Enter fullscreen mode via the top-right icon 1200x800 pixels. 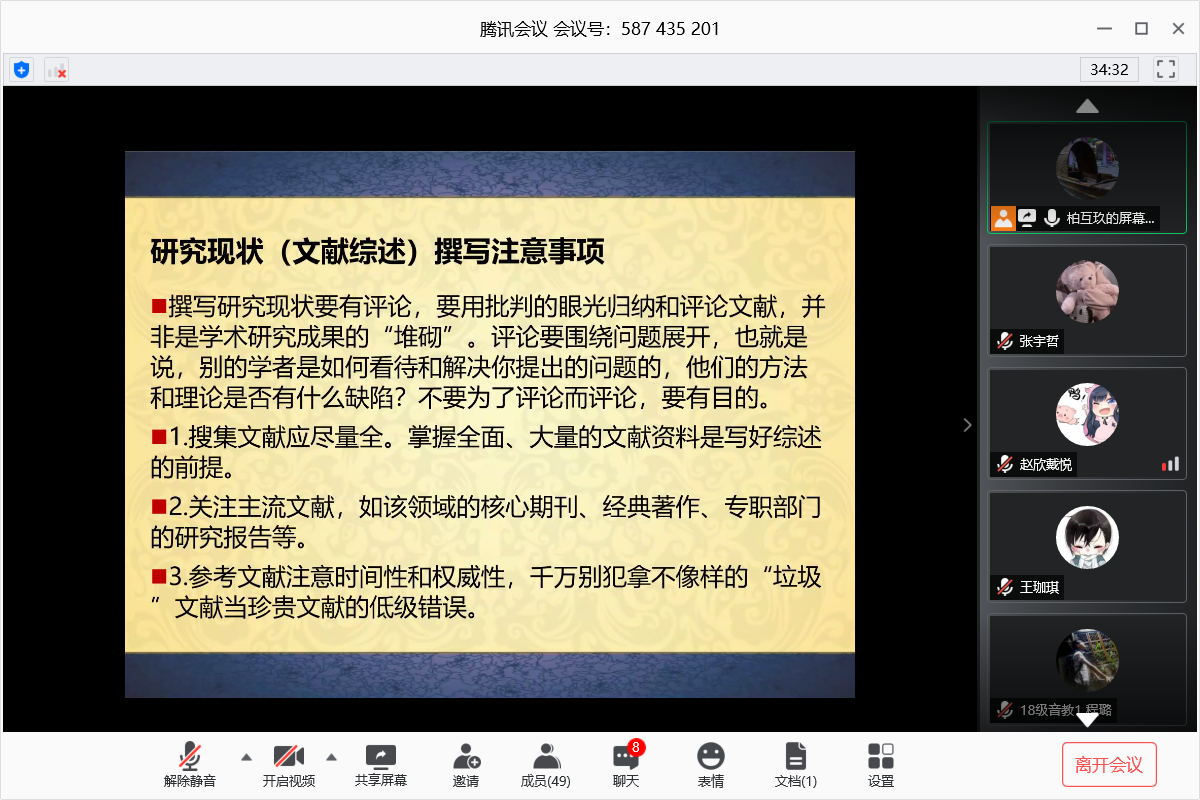[x=1165, y=69]
